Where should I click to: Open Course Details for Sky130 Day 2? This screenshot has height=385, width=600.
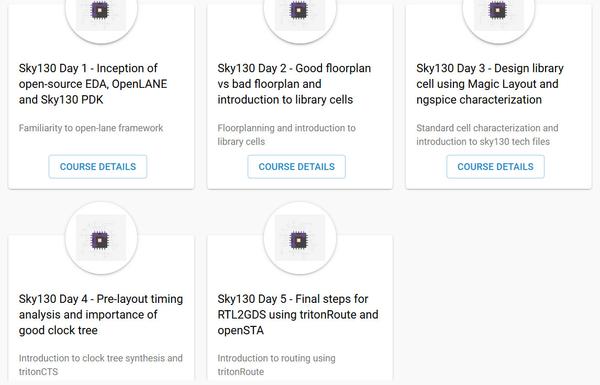tap(297, 166)
